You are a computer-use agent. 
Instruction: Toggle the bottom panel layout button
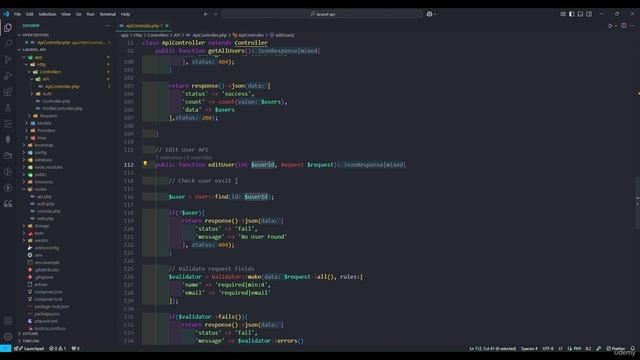pos(580,14)
